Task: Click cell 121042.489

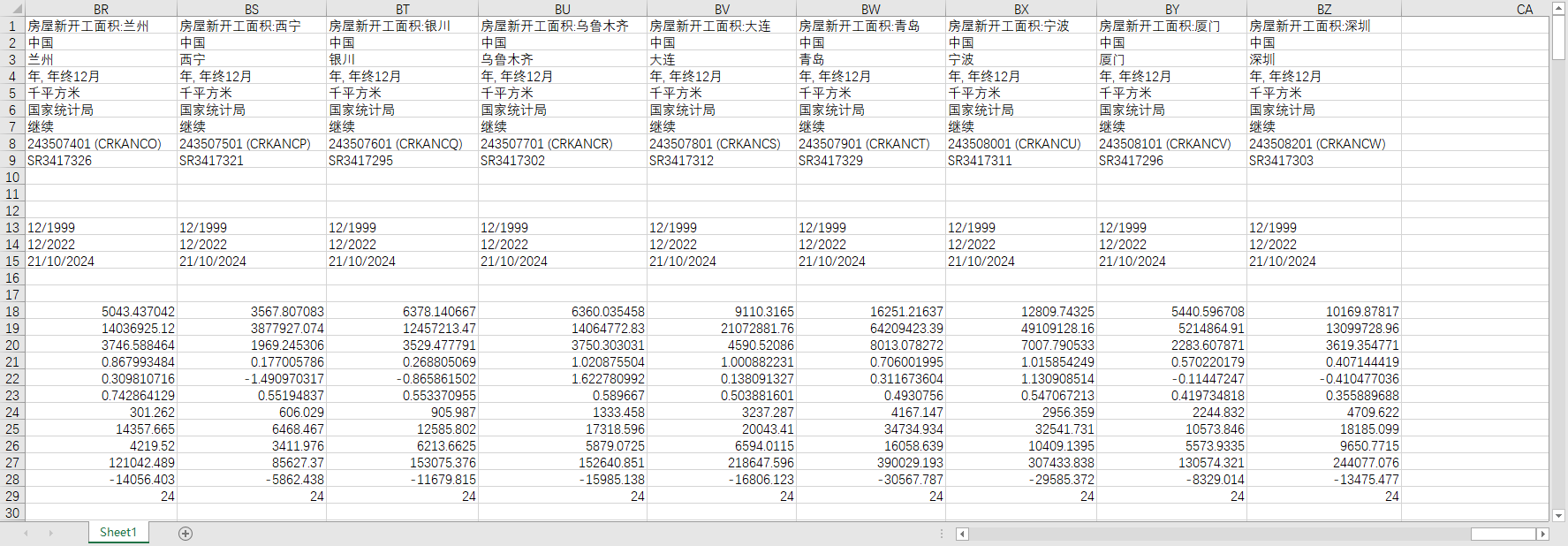Action: [x=102, y=462]
